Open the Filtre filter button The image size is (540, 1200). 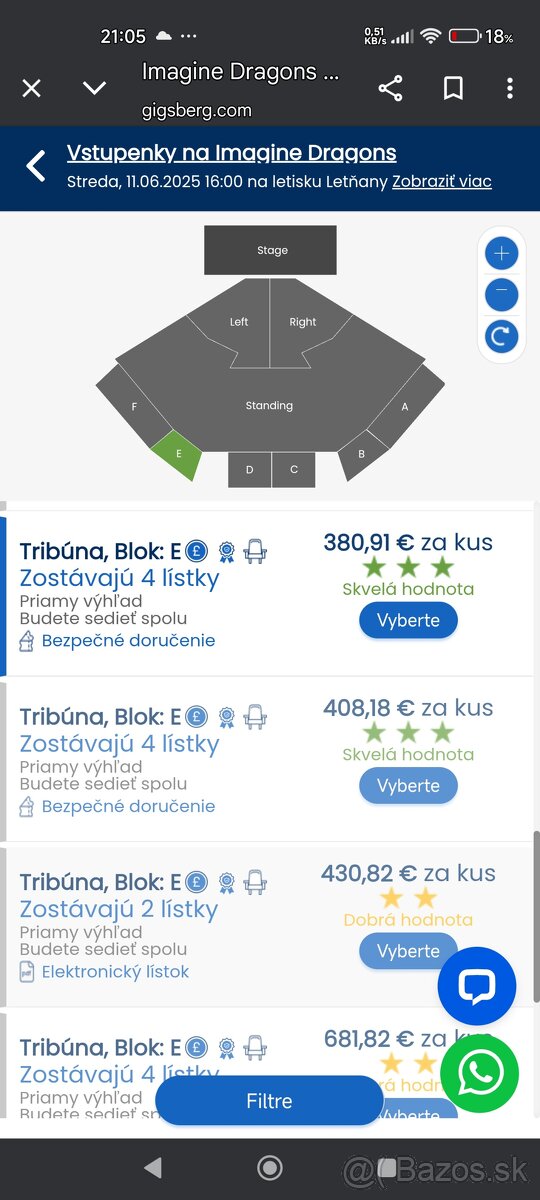[x=269, y=1101]
